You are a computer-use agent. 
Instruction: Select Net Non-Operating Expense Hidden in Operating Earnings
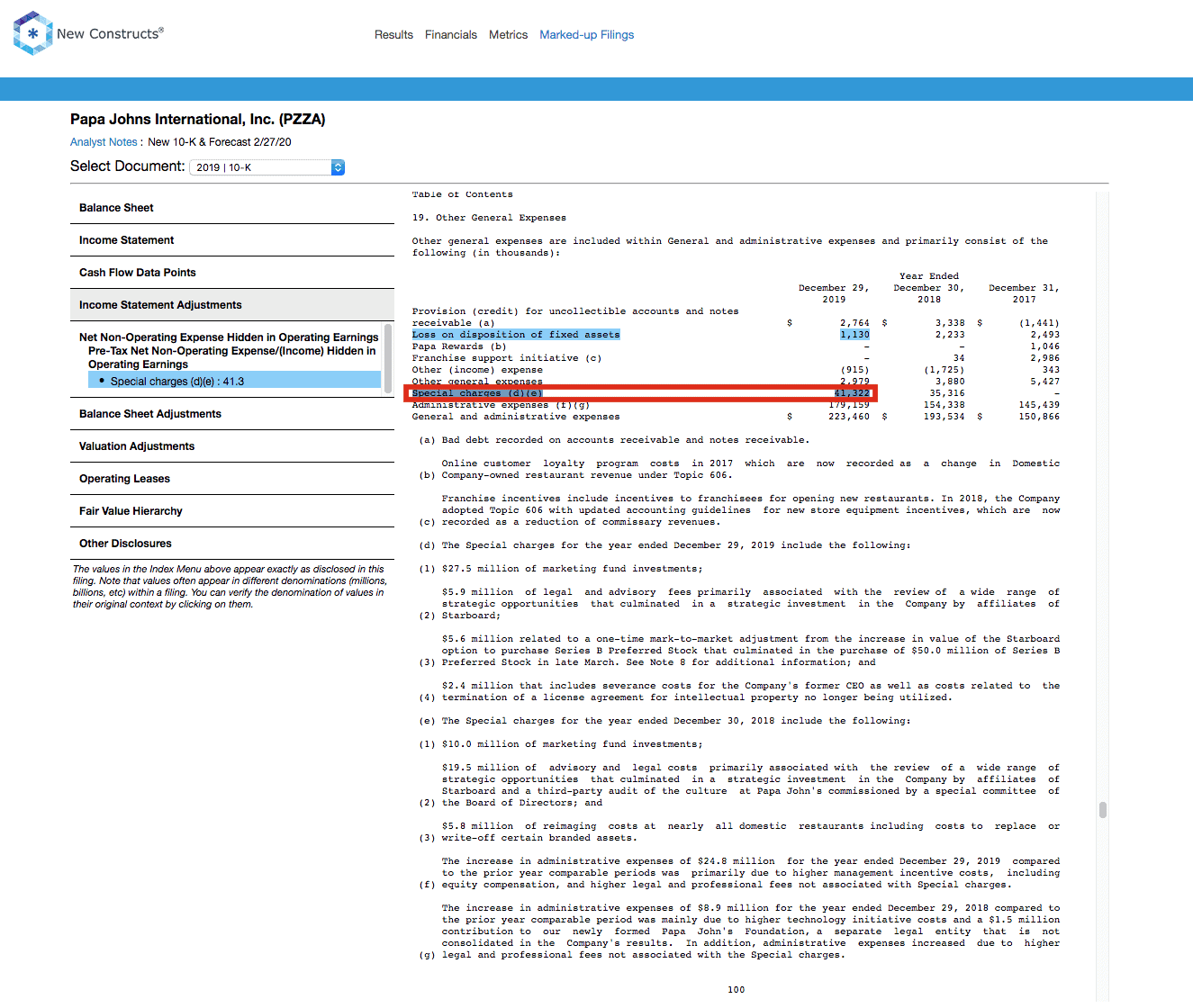pyautogui.click(x=229, y=337)
